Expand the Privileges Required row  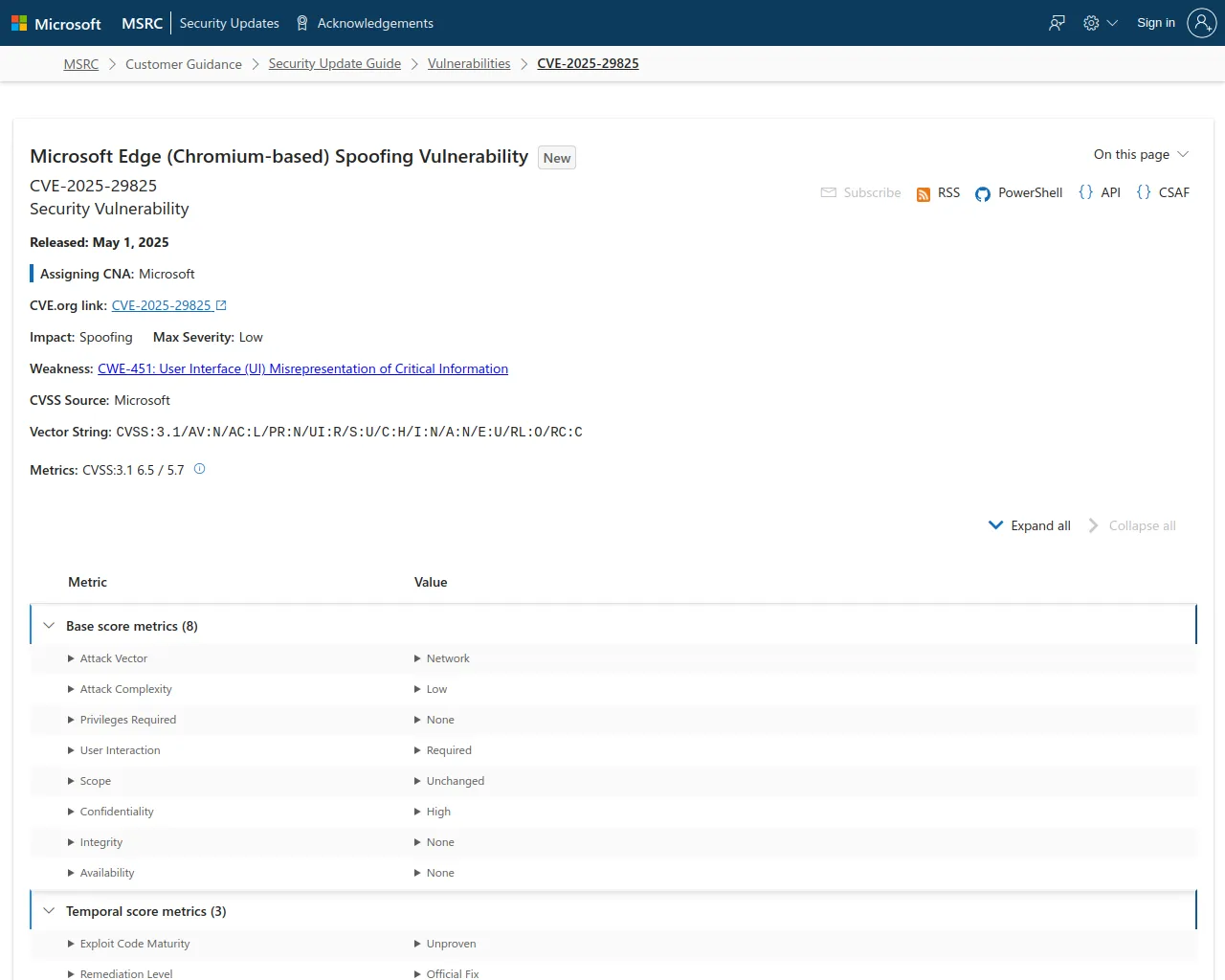pos(122,720)
